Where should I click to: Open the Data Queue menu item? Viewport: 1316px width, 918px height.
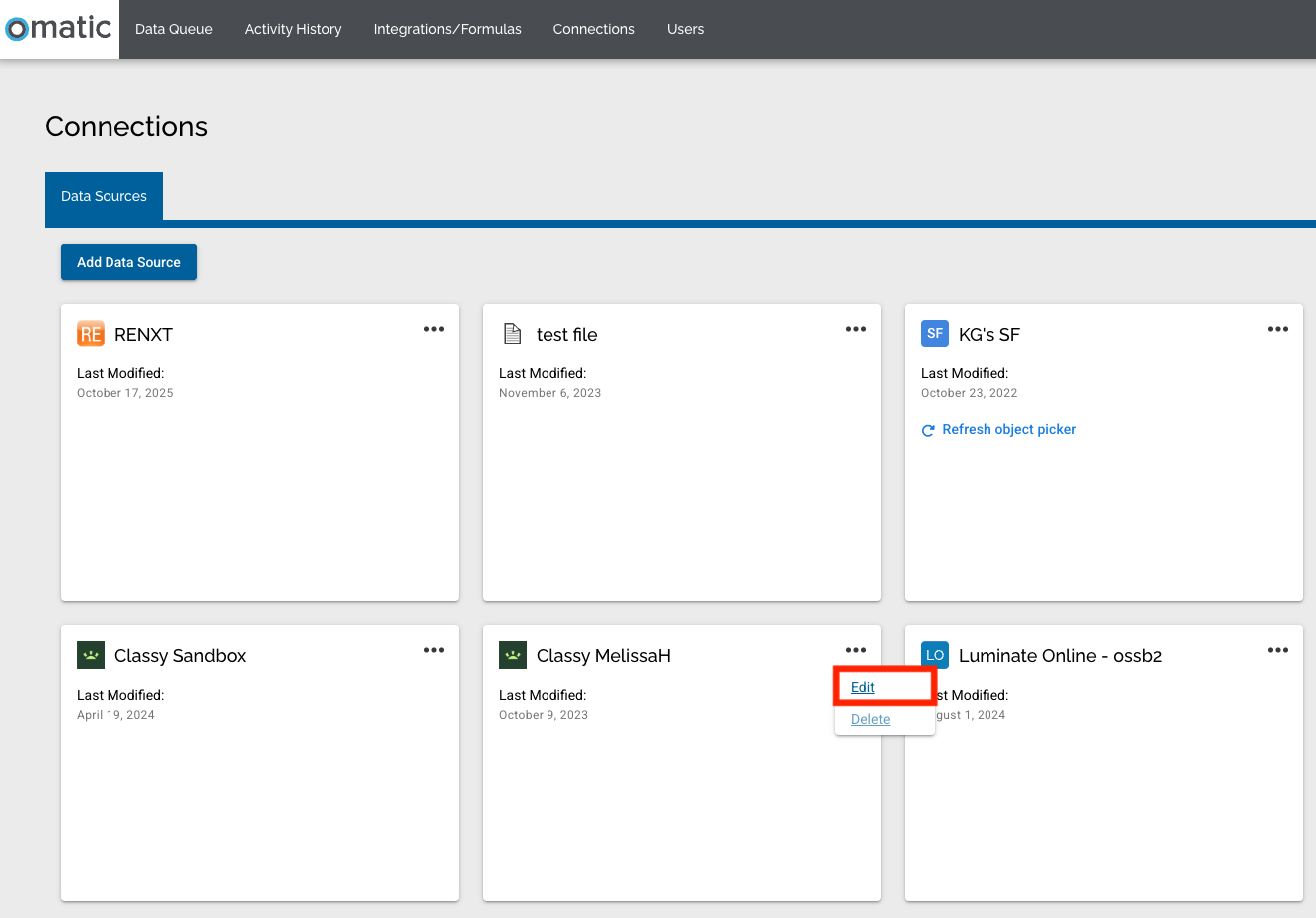click(x=174, y=29)
